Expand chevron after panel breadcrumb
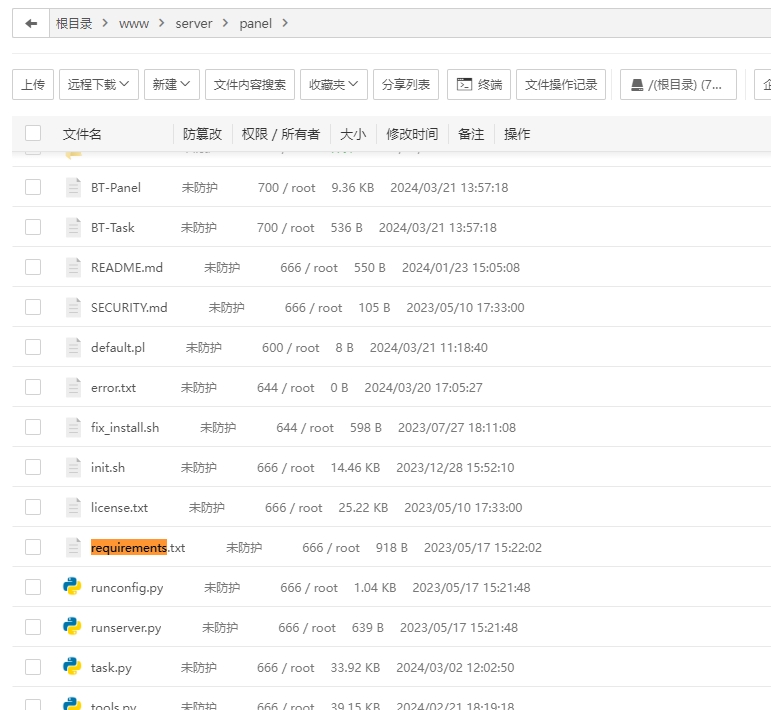Viewport: 771px width, 710px height. (285, 23)
